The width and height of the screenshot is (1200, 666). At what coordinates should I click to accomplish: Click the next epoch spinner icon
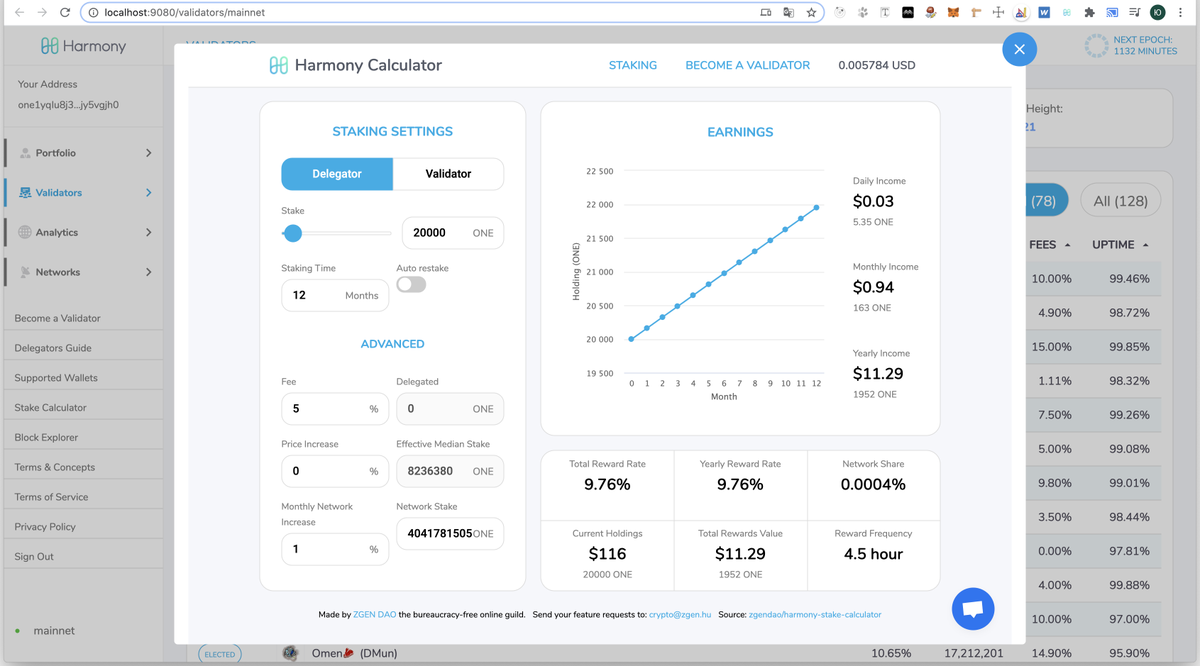coord(1096,45)
